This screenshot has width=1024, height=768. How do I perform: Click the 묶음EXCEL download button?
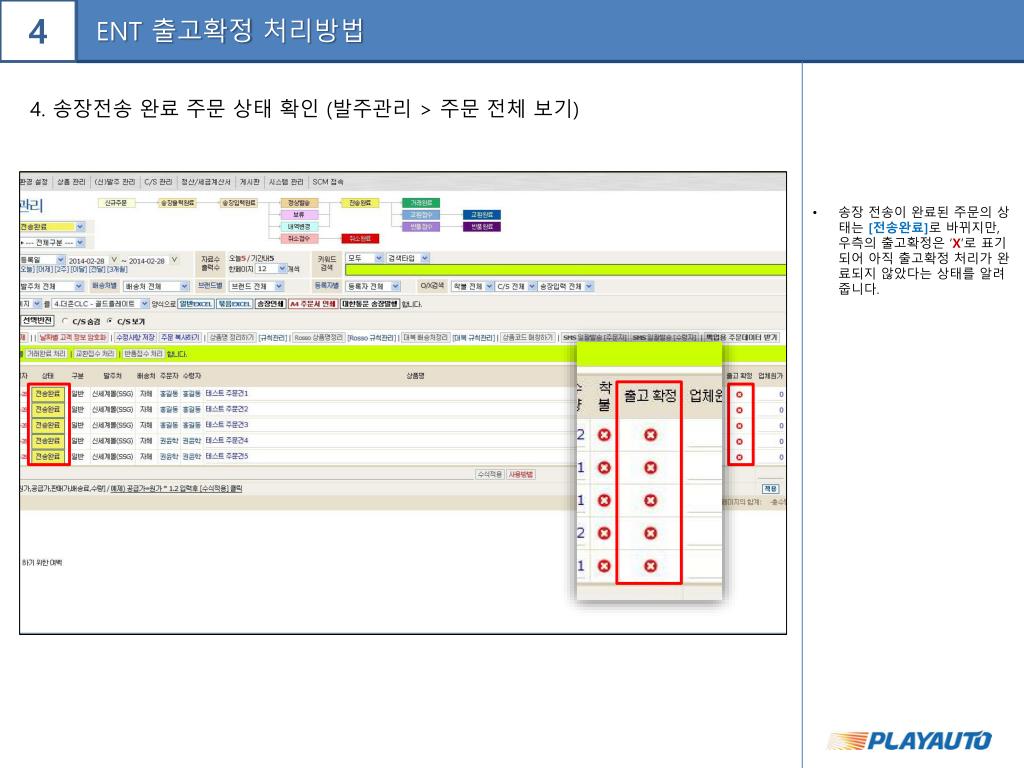tap(234, 304)
